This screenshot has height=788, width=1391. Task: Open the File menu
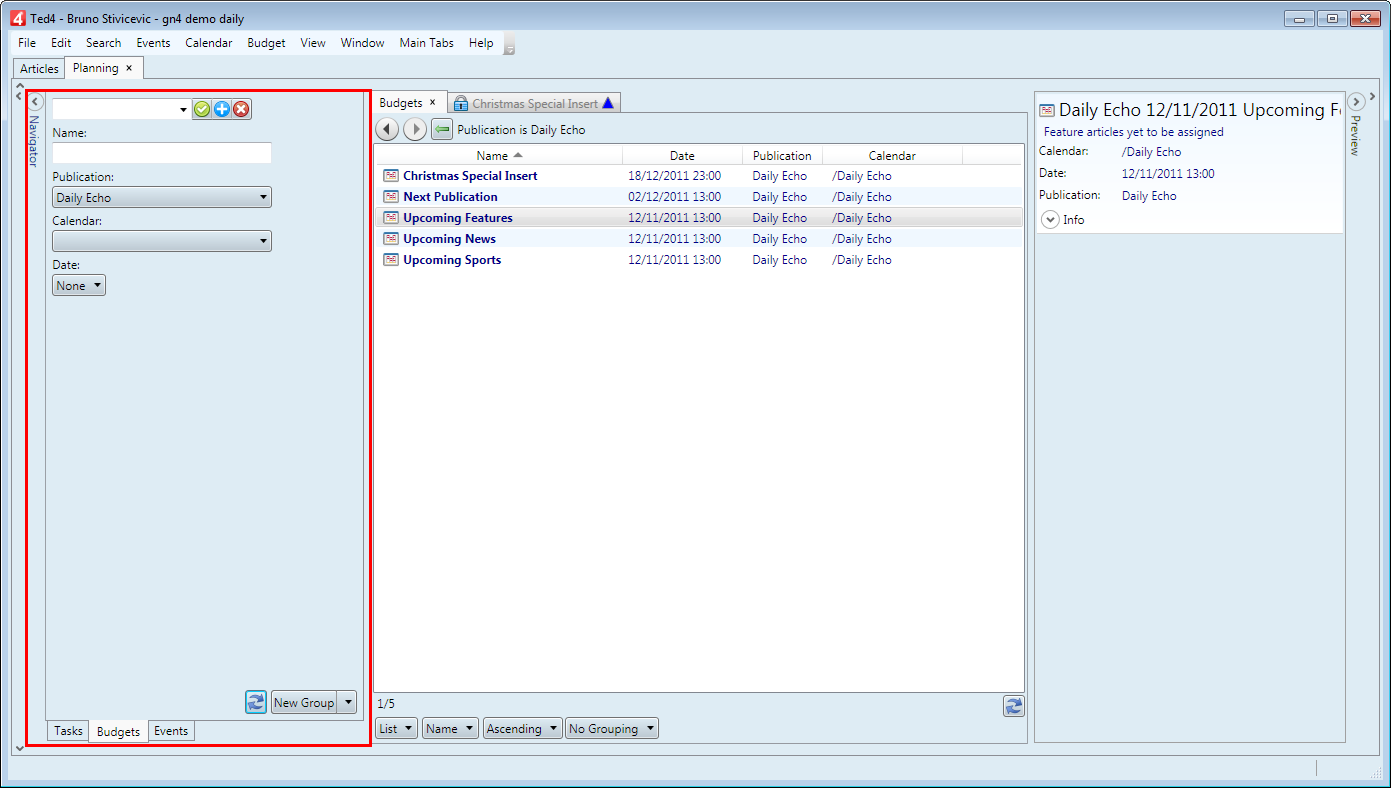[27, 43]
